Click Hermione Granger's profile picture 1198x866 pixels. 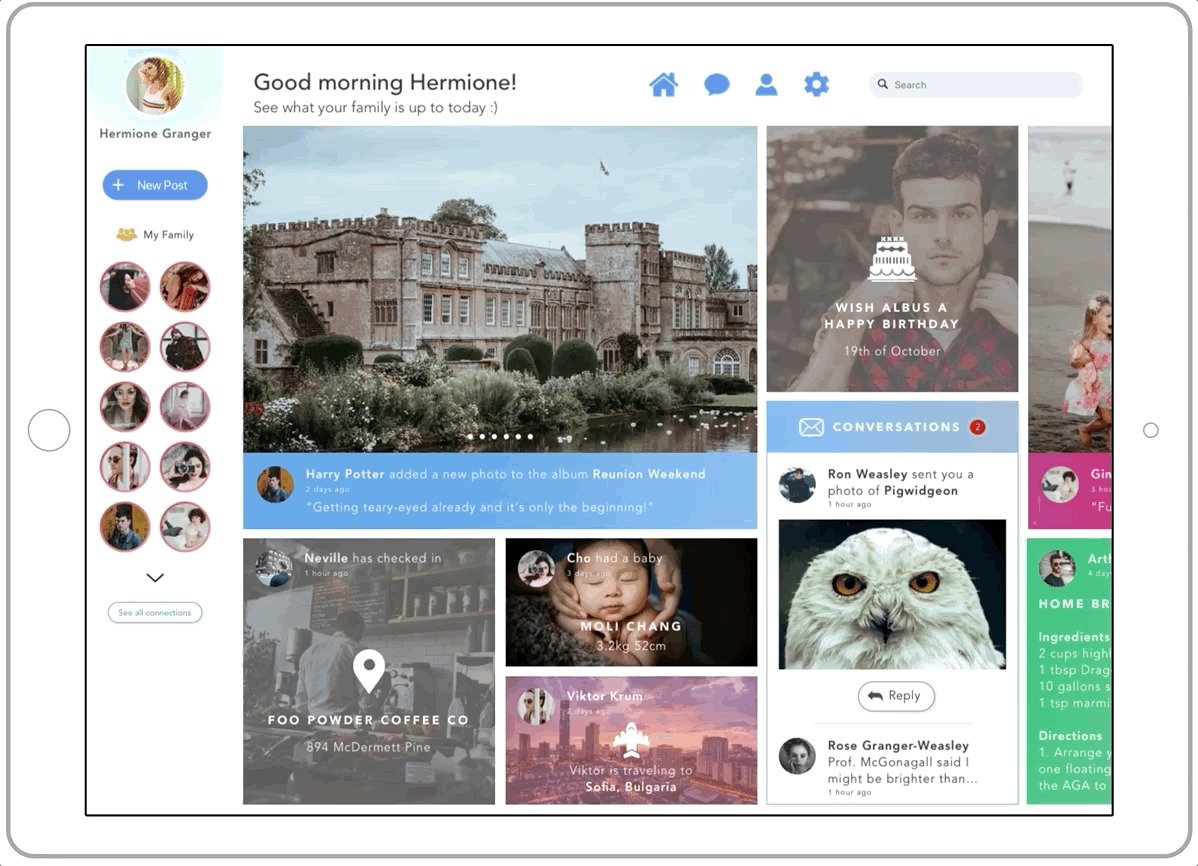click(155, 86)
